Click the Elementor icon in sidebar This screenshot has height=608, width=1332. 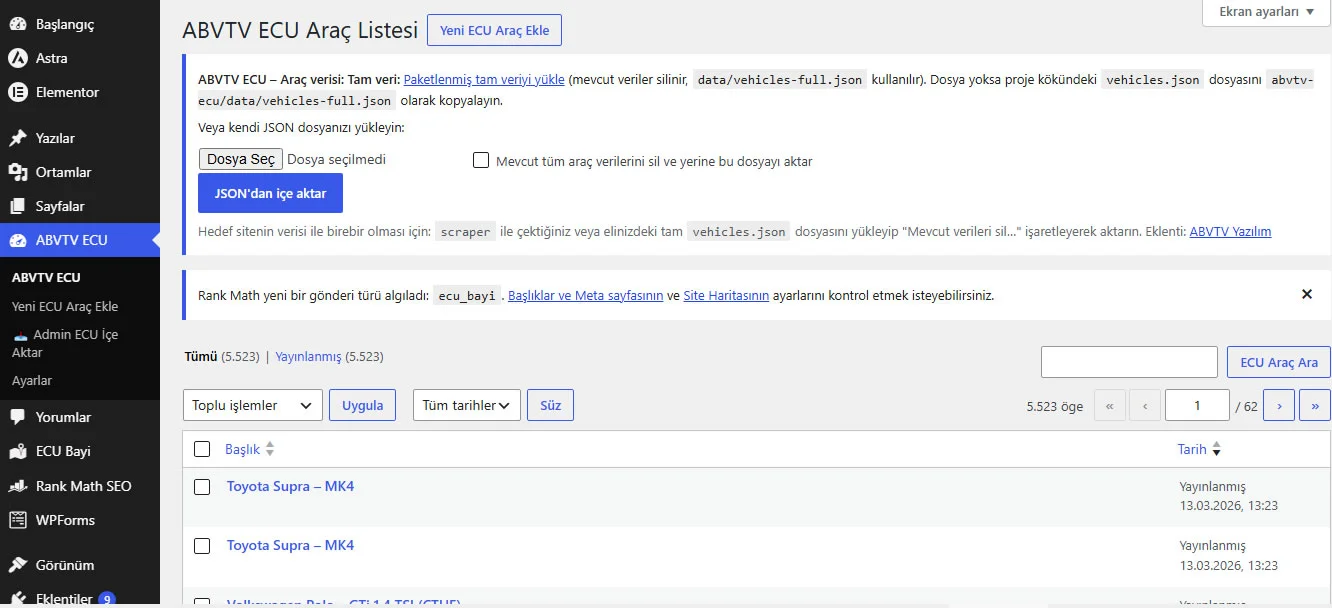coord(17,92)
